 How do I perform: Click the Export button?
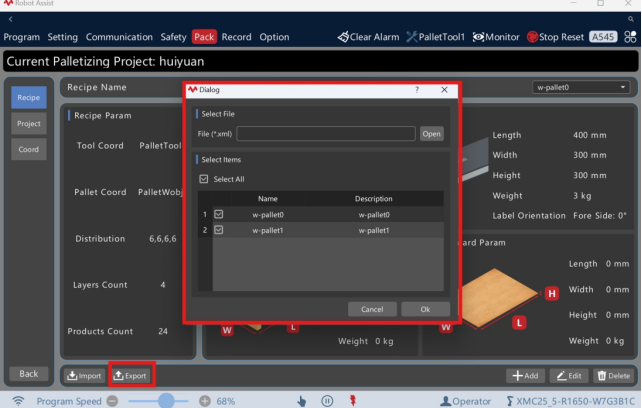tap(130, 376)
